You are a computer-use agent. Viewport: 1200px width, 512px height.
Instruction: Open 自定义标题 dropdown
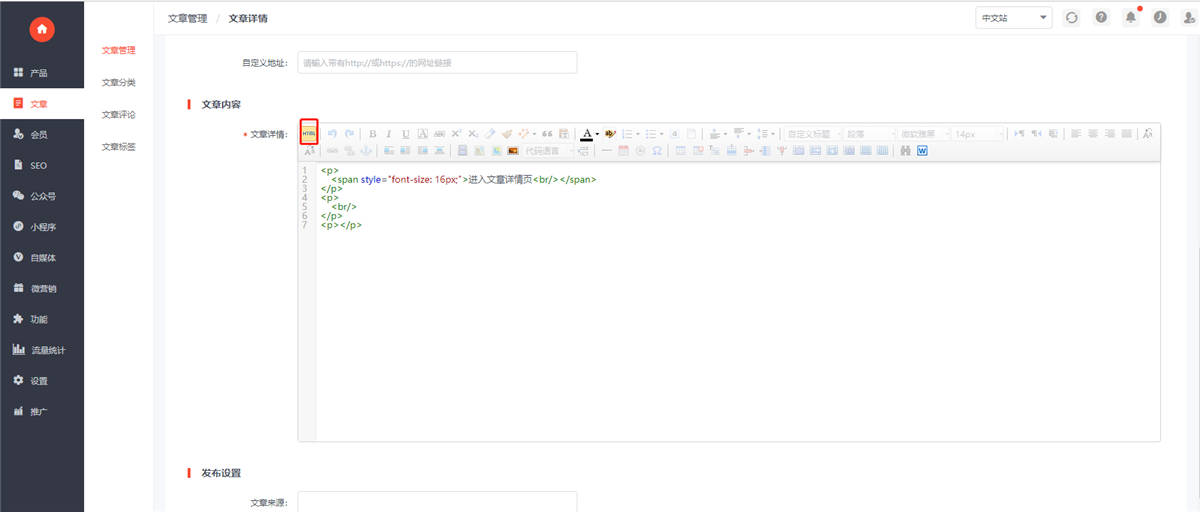(x=812, y=133)
